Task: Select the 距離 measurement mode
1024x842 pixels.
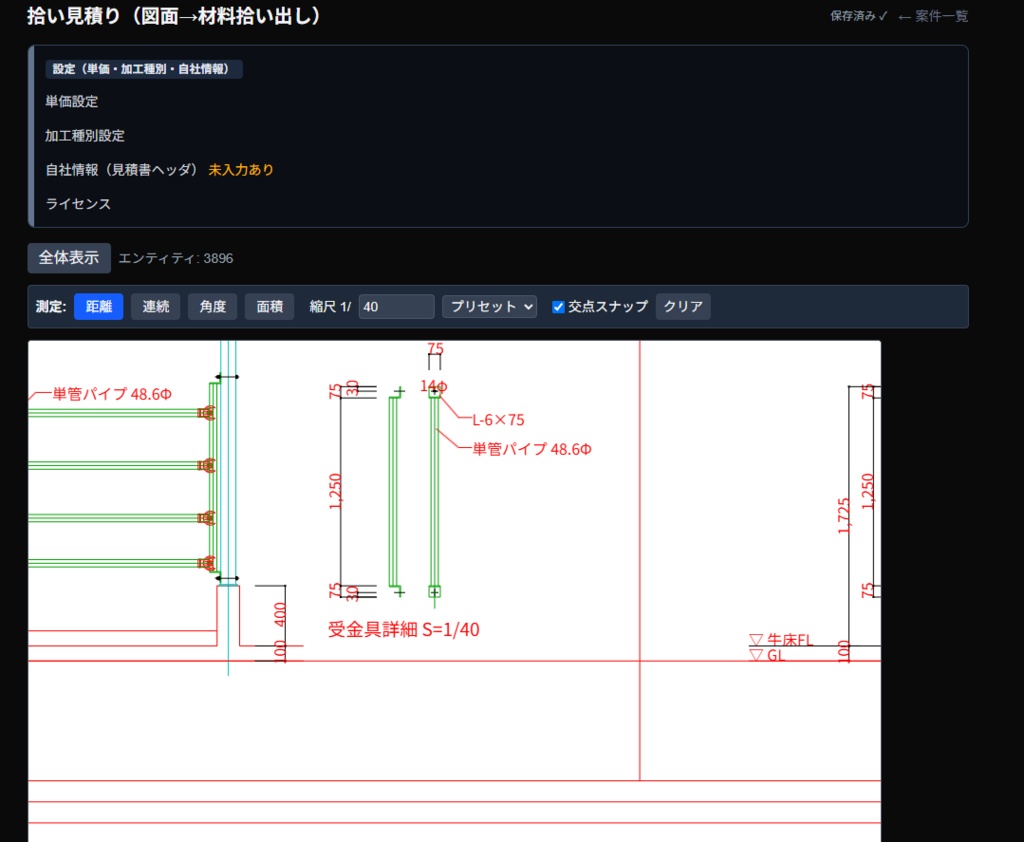Action: tap(99, 306)
